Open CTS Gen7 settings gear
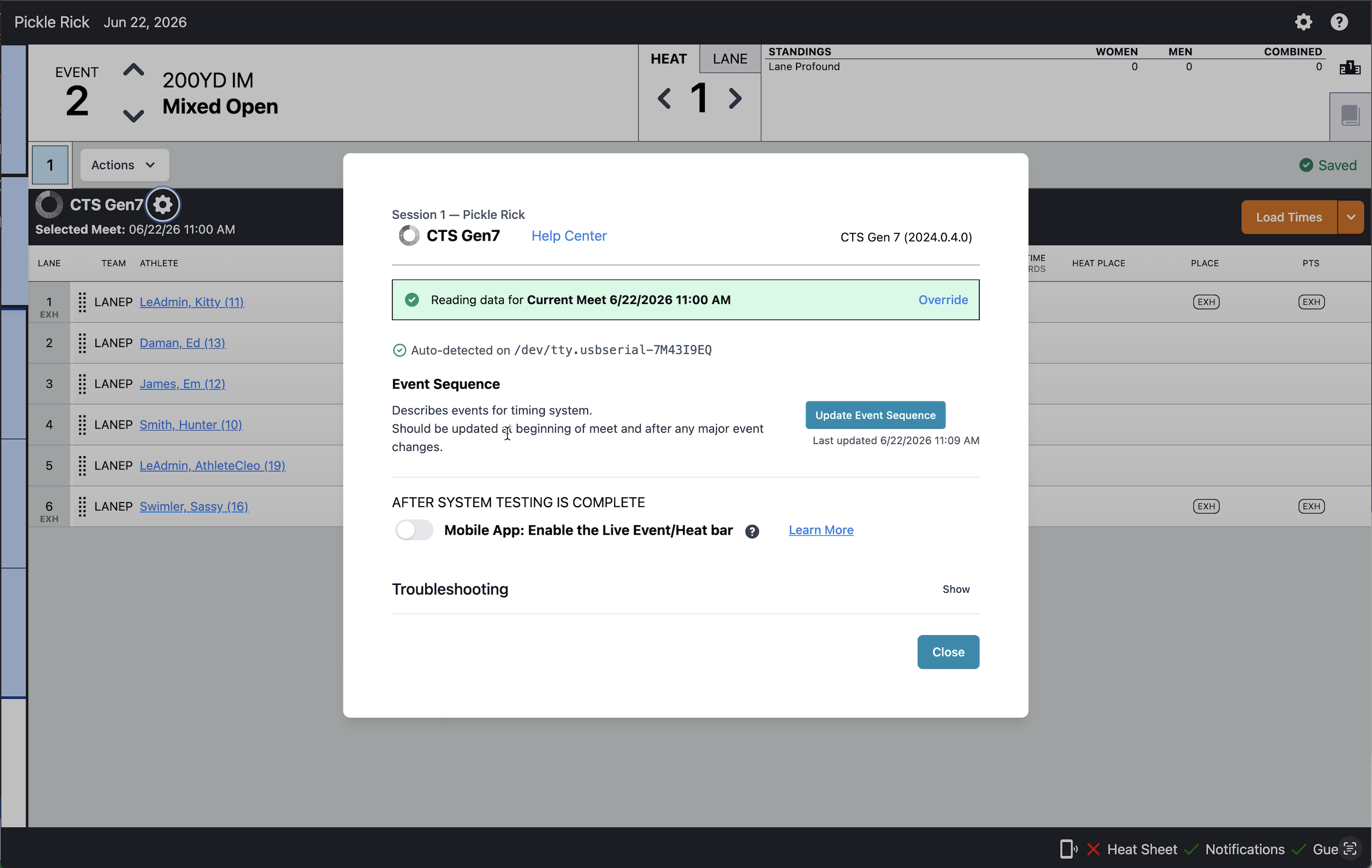 [x=163, y=204]
